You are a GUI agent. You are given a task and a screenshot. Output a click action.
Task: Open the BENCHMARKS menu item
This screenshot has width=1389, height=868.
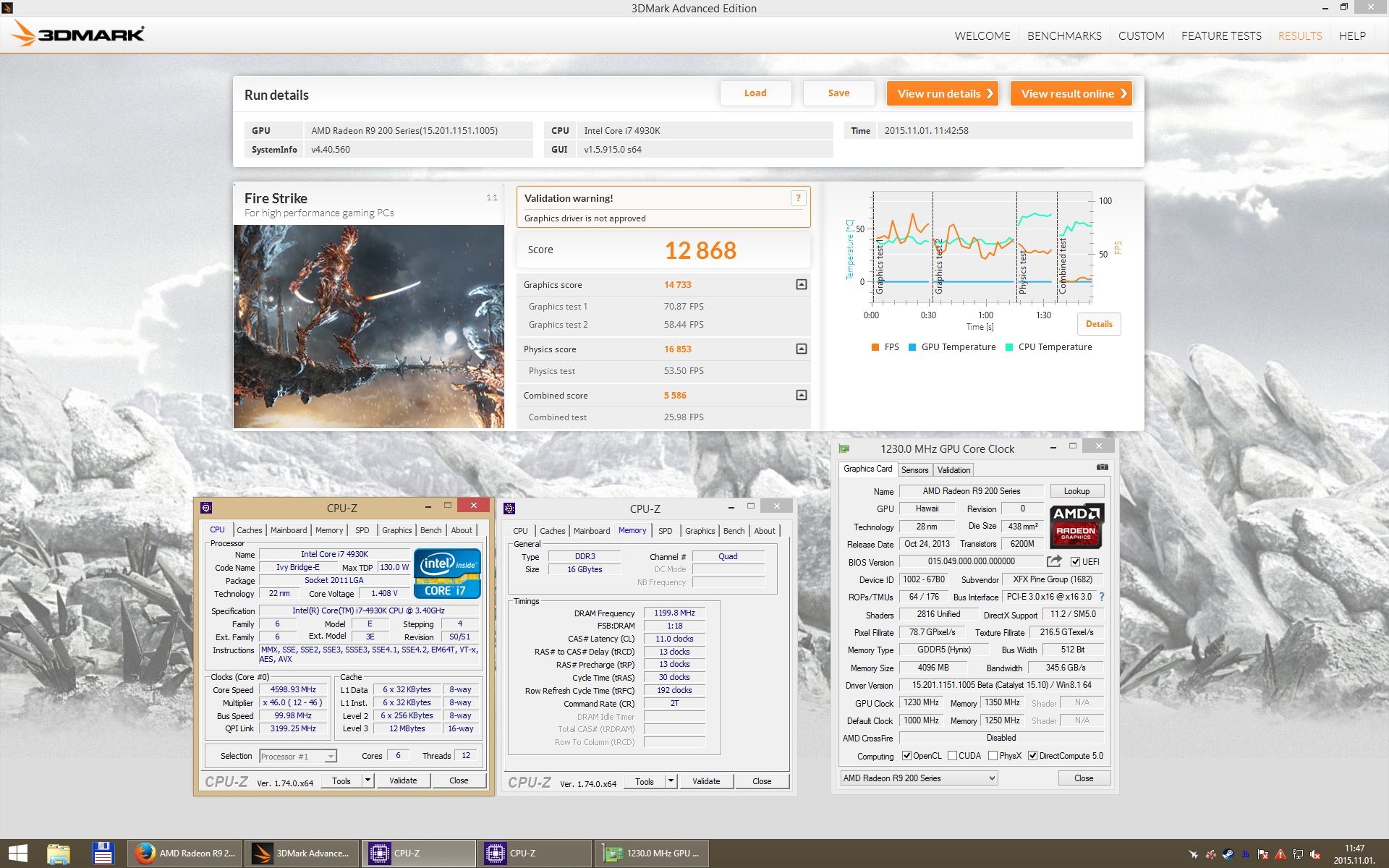tap(1064, 35)
